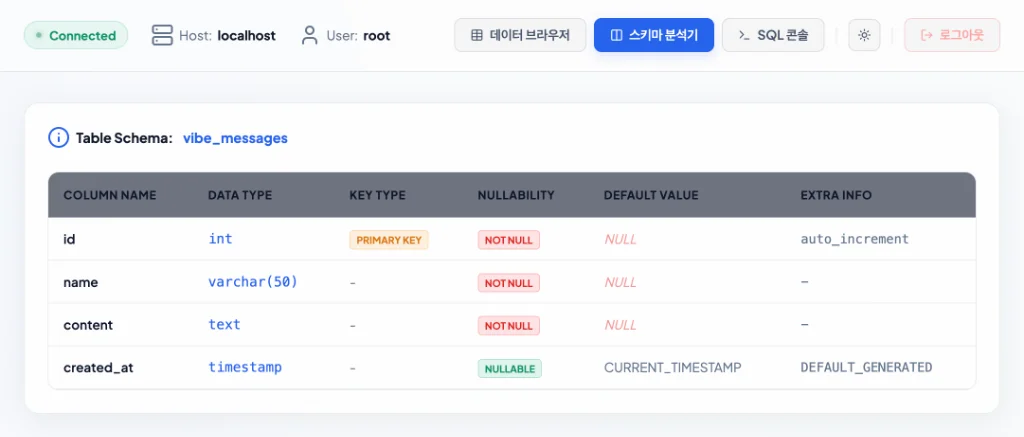Image resolution: width=1024 pixels, height=437 pixels.
Task: Click the EXTRA INFO header
Action: click(x=836, y=195)
